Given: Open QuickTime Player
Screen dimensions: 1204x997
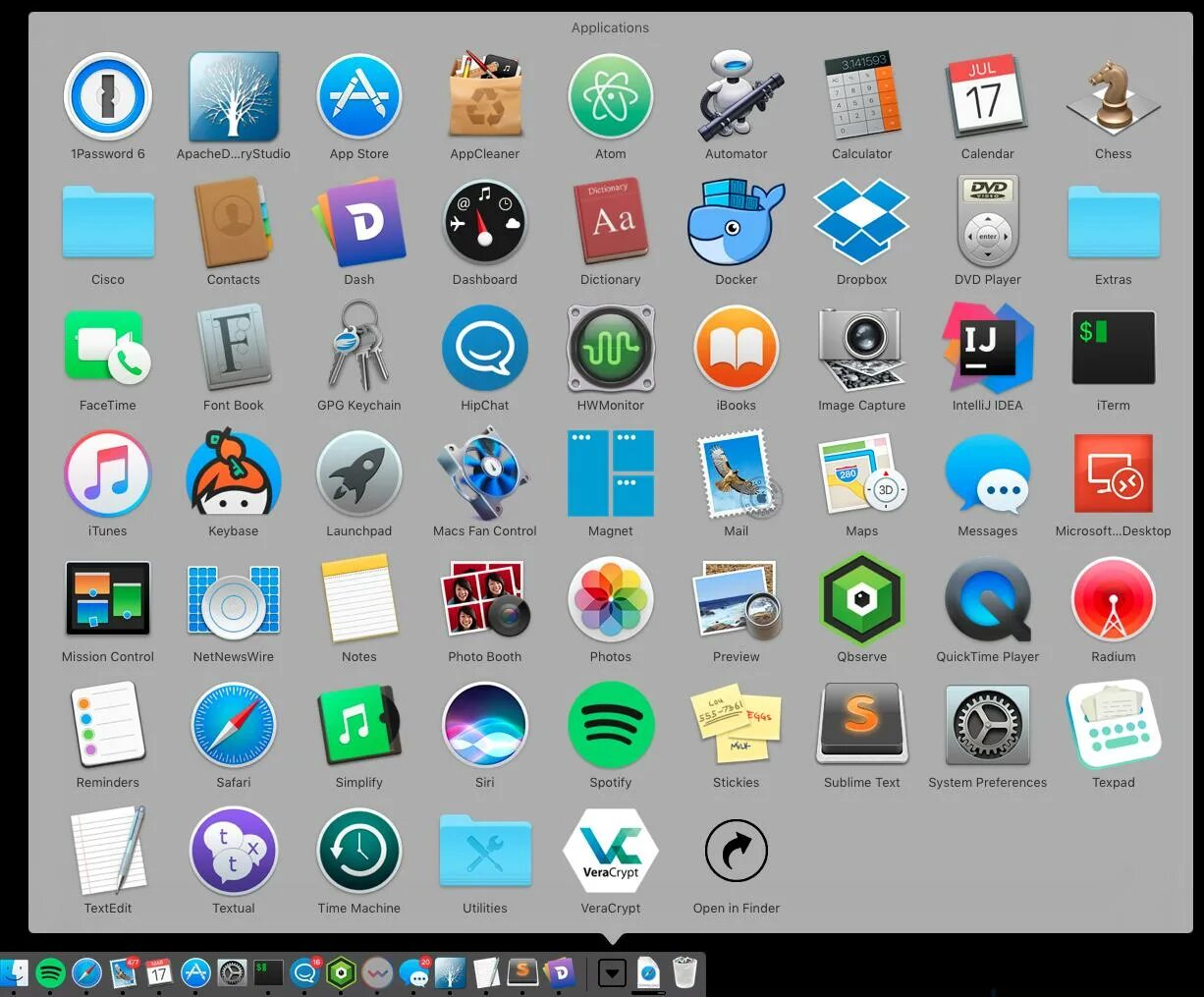Looking at the screenshot, I should click(x=988, y=600).
